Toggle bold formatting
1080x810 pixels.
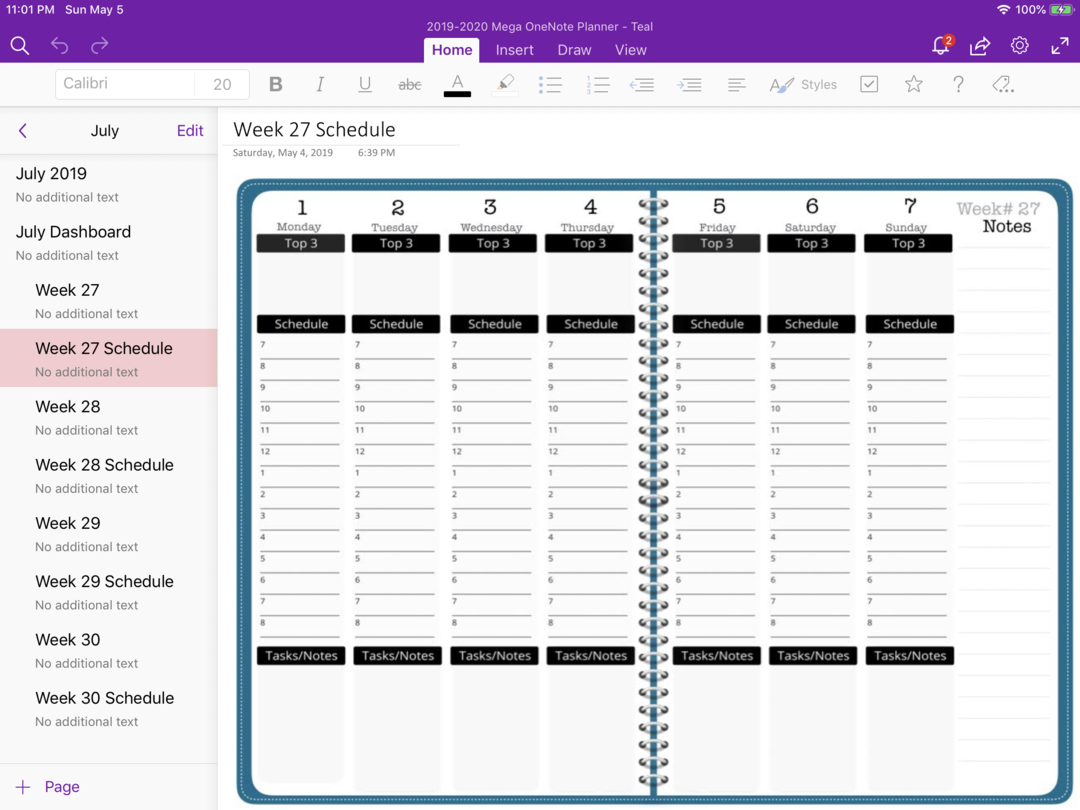point(276,85)
